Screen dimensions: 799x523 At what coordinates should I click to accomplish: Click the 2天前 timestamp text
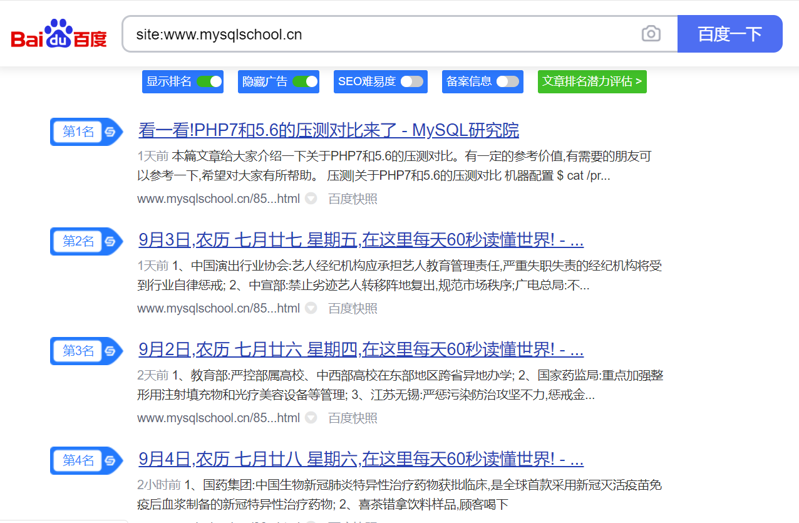(x=152, y=375)
